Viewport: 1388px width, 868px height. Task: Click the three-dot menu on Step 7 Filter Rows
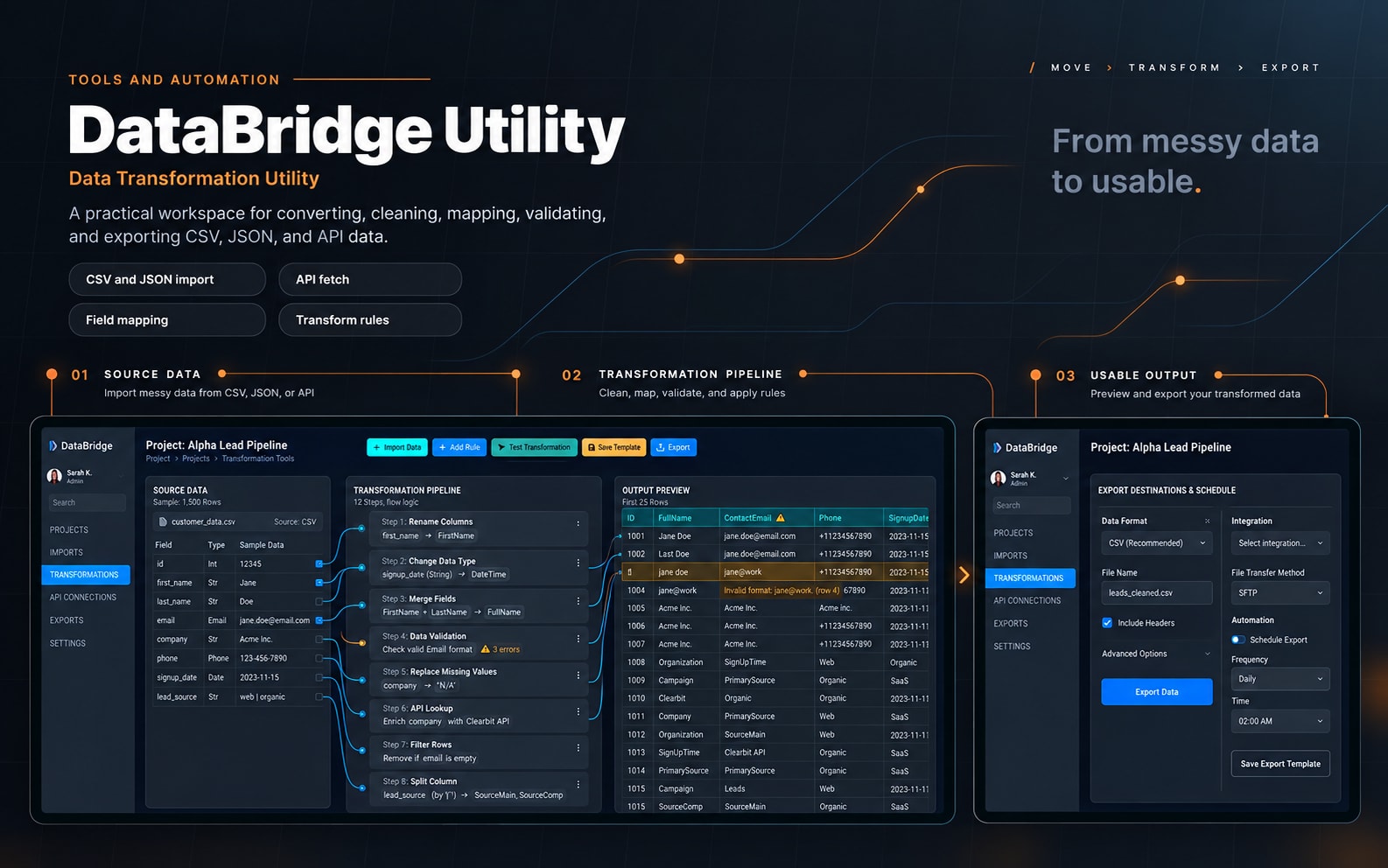click(x=578, y=747)
